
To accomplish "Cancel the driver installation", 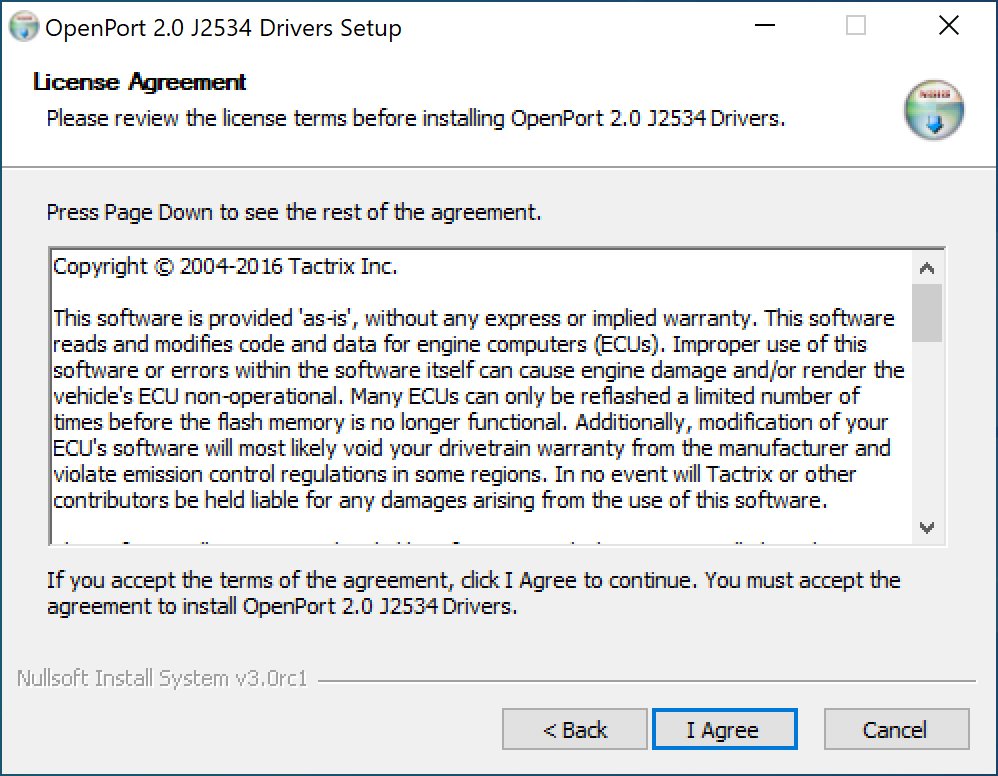I will pyautogui.click(x=896, y=730).
